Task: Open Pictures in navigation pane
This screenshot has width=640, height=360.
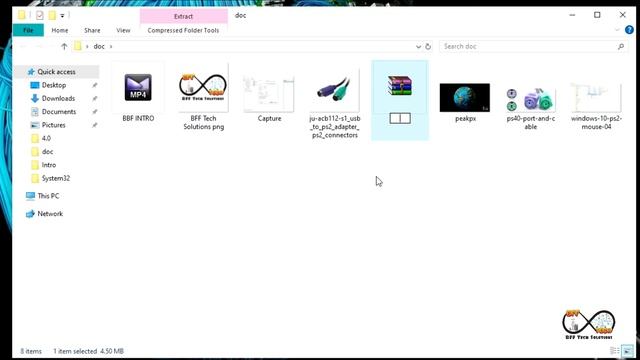Action: click(53, 125)
